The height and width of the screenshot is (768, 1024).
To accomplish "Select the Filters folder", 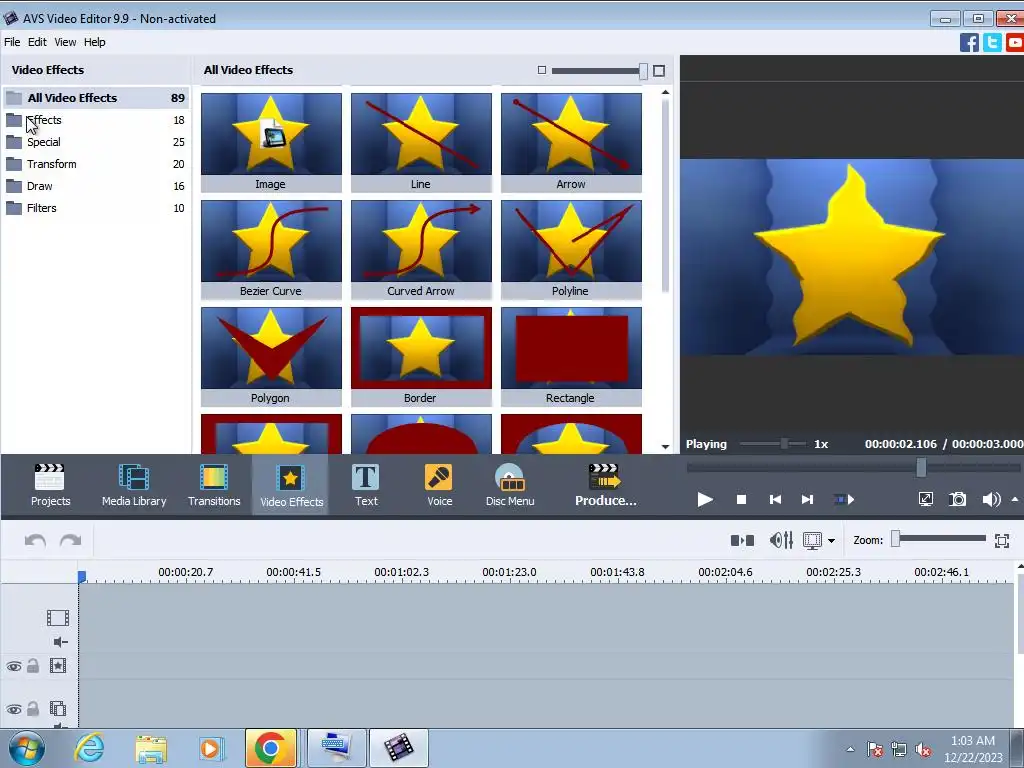I will [x=96, y=208].
